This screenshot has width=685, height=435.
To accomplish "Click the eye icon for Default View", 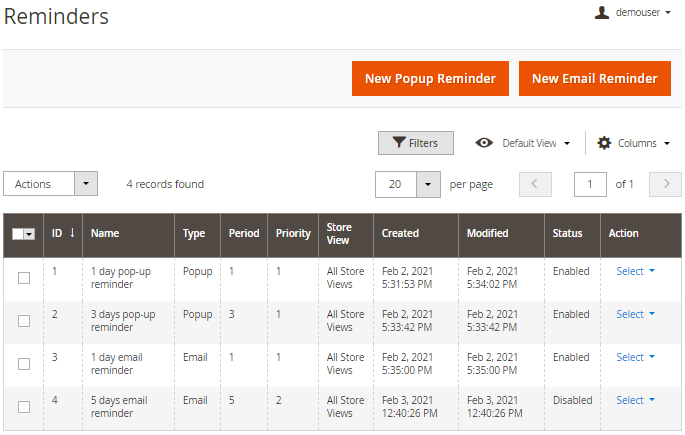I will [x=484, y=143].
